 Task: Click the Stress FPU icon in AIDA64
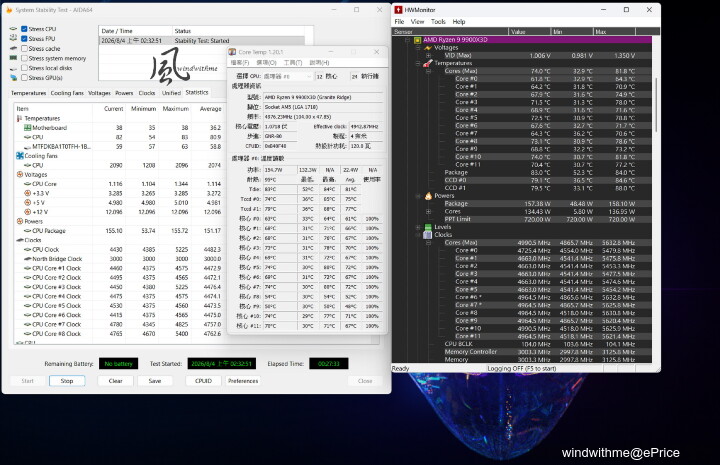click(x=13, y=39)
